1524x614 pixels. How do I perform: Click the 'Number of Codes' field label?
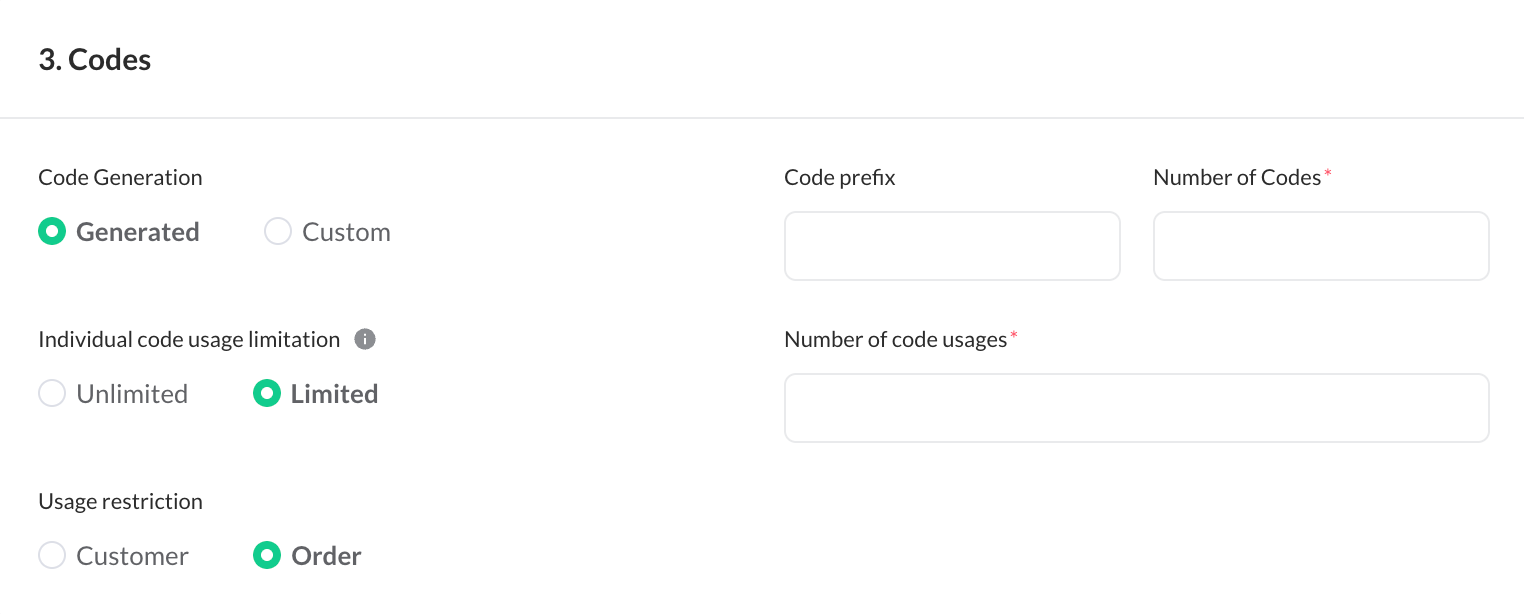(x=1237, y=178)
